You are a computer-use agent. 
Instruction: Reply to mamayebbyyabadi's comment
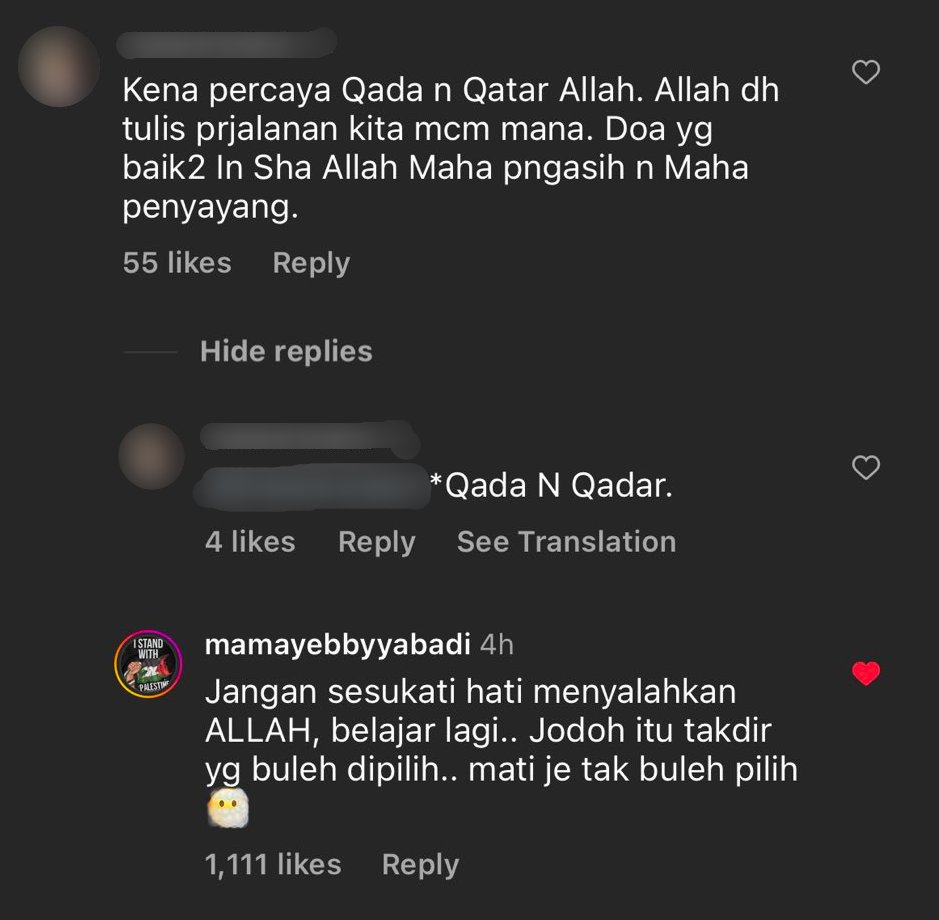(421, 865)
